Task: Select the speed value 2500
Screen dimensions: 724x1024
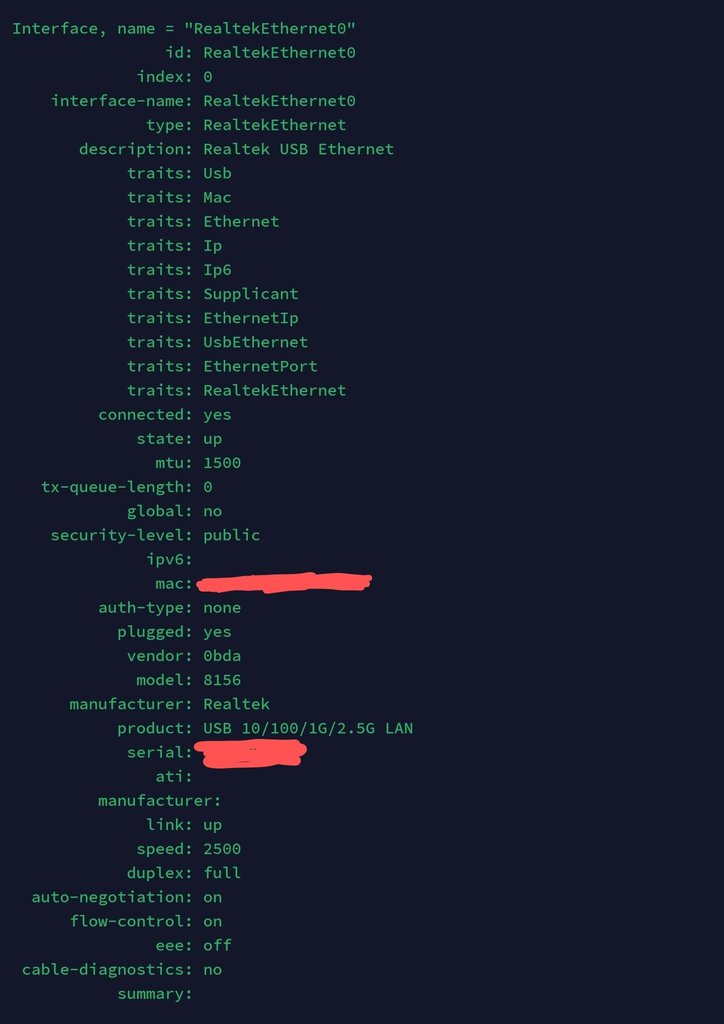Action: (221, 849)
